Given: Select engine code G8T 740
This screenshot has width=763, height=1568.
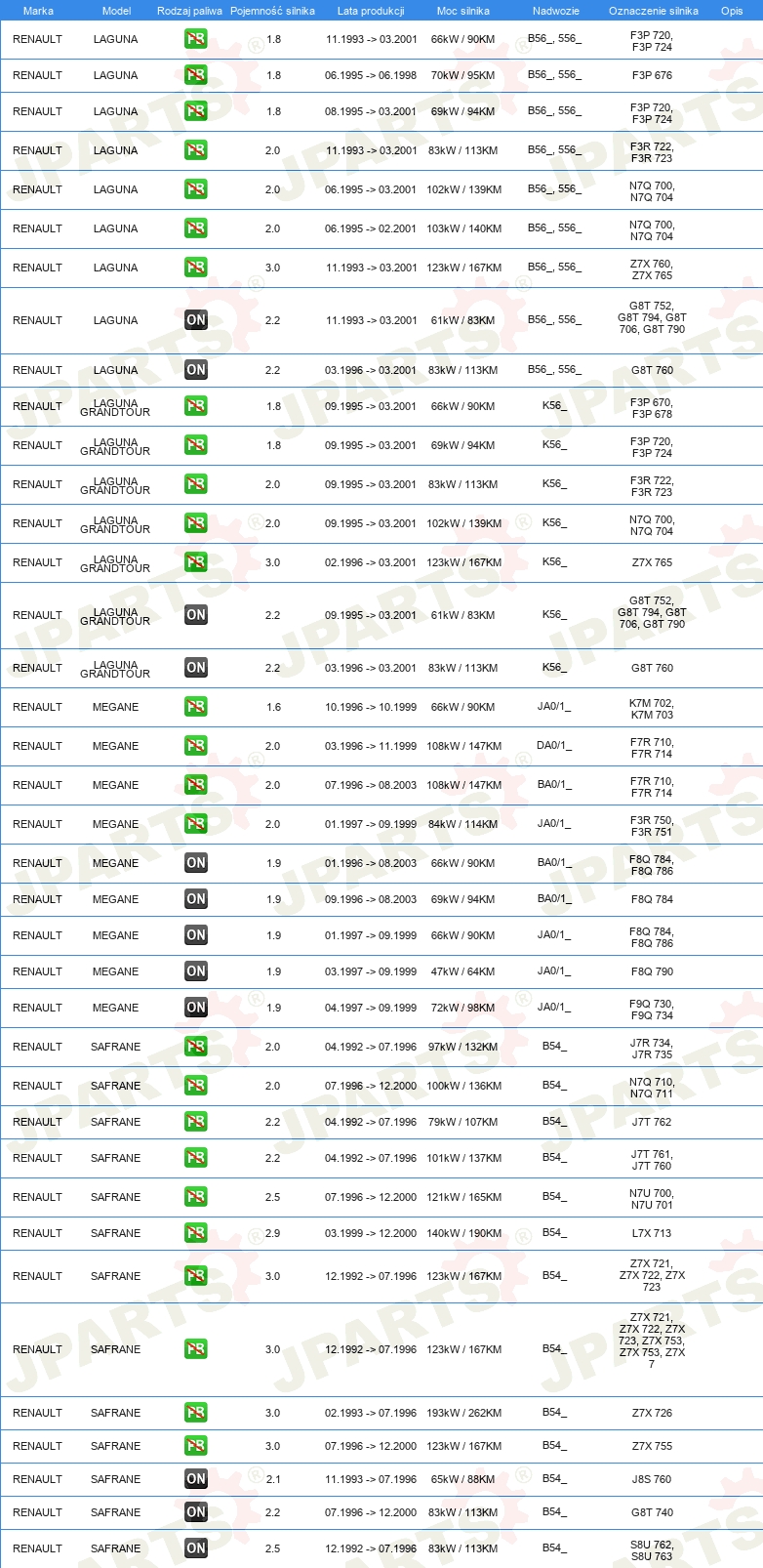Looking at the screenshot, I should pyautogui.click(x=652, y=1512).
